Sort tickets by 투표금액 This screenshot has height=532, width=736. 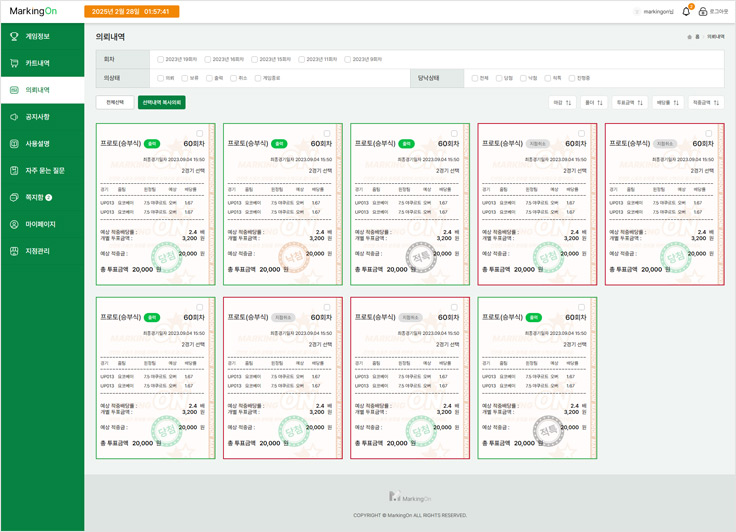coord(630,102)
